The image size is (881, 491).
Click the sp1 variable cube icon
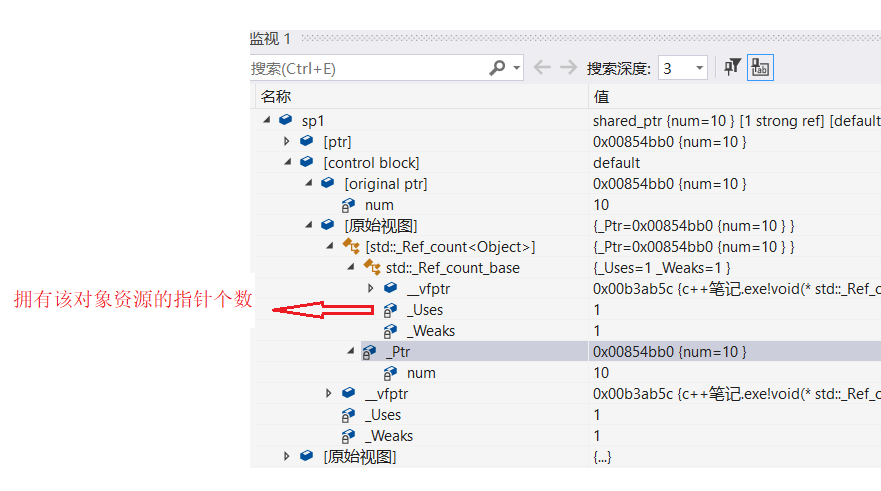tap(285, 120)
